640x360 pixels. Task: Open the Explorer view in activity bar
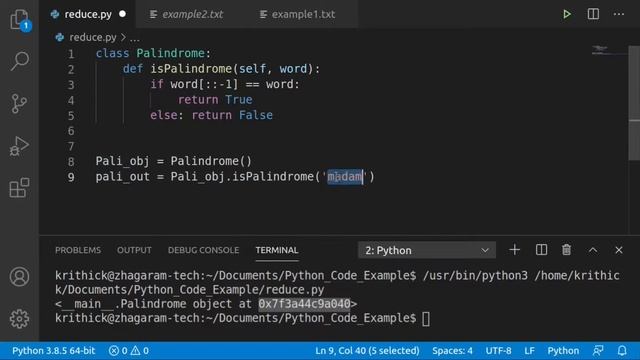pos(19,19)
